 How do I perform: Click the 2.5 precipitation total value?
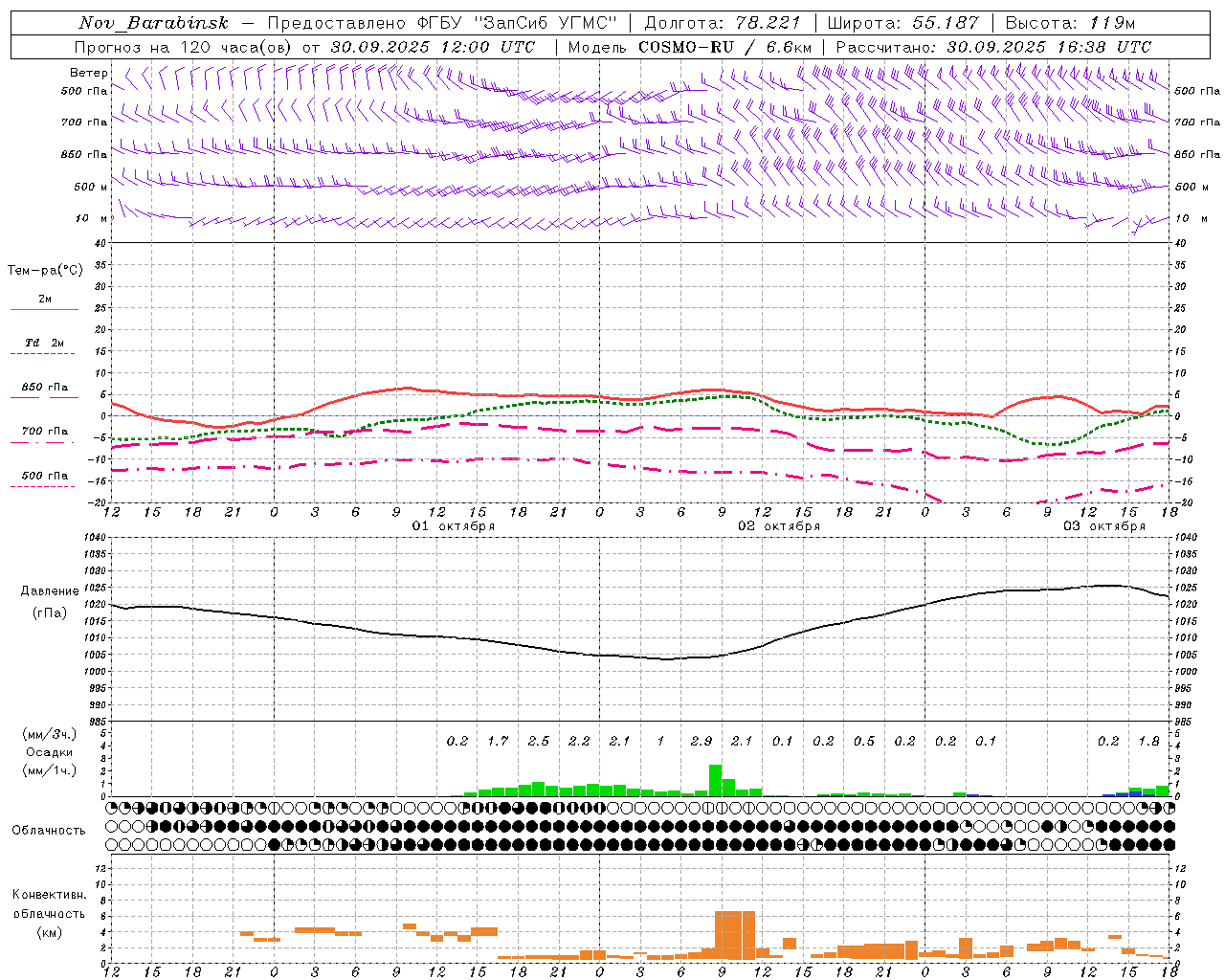click(x=539, y=741)
